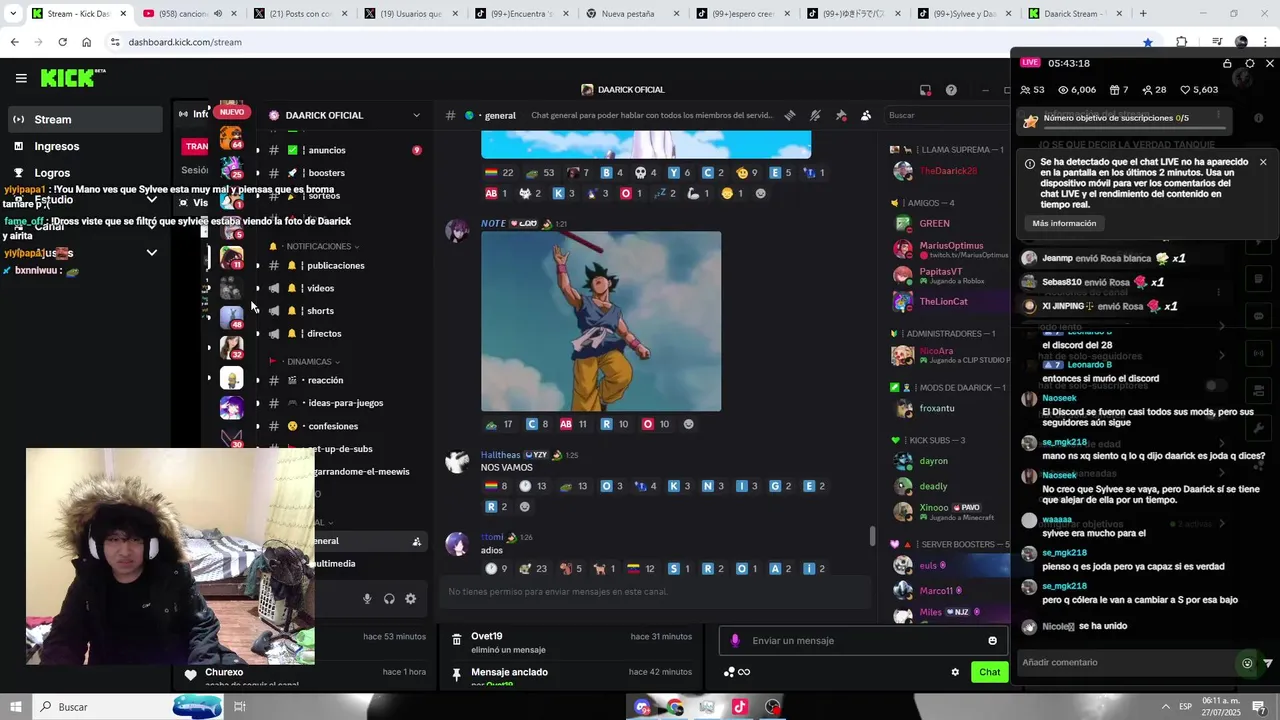1280x720 pixels.
Task: Open Discord threads icon in general header
Action: click(x=790, y=115)
